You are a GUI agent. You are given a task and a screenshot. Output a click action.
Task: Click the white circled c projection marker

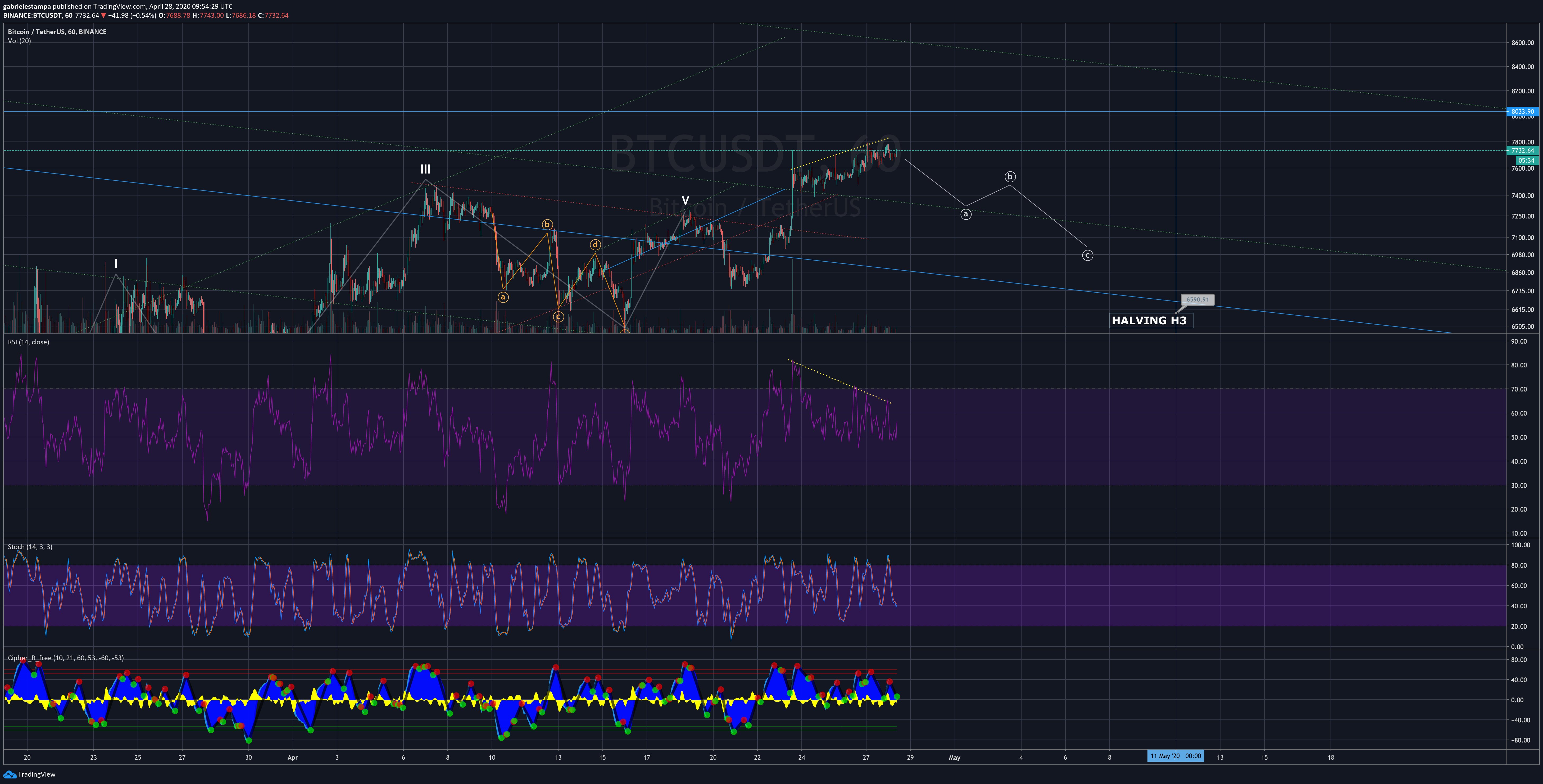coord(1087,256)
